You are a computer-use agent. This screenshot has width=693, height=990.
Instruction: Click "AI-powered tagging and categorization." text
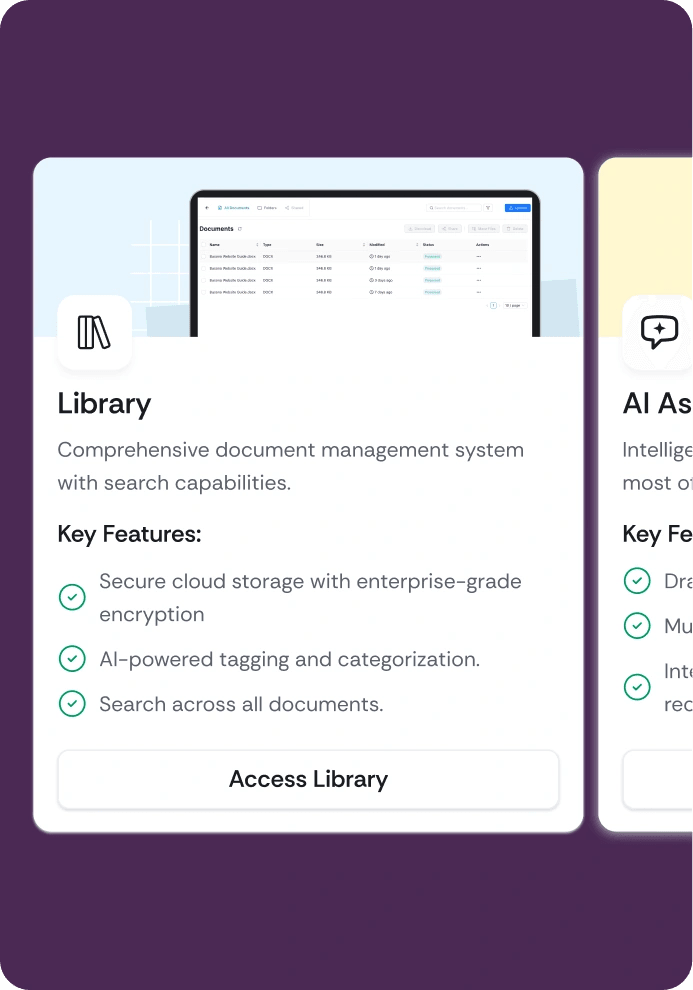tap(290, 659)
